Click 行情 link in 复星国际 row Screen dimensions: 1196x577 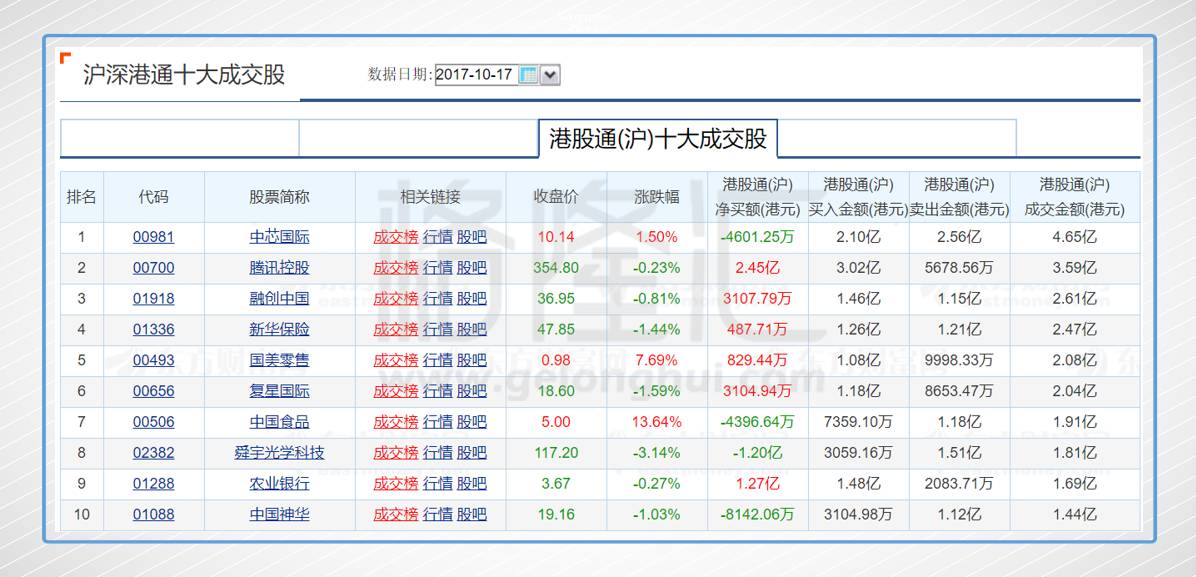click(x=438, y=391)
